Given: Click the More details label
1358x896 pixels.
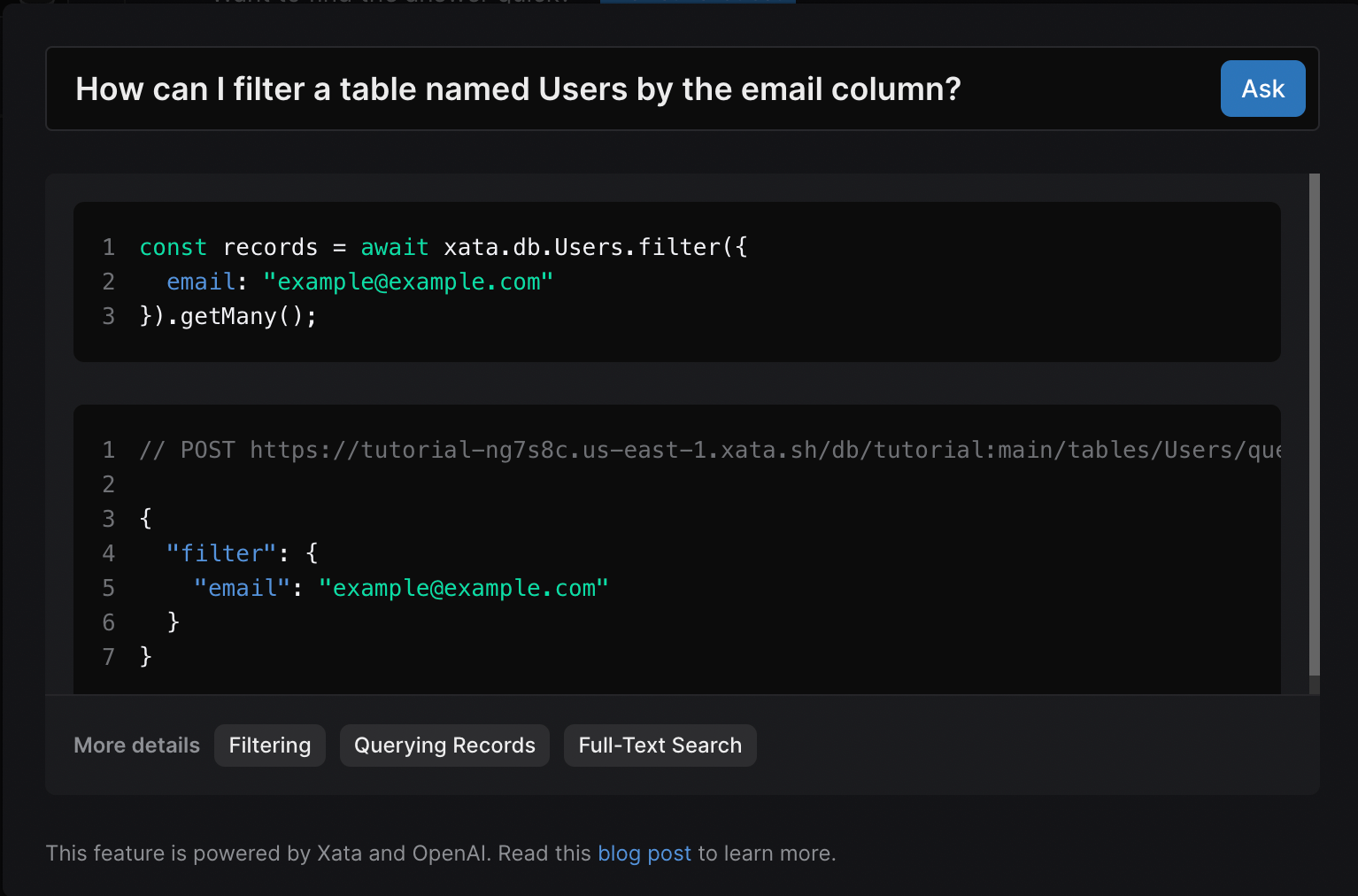Looking at the screenshot, I should click(137, 745).
